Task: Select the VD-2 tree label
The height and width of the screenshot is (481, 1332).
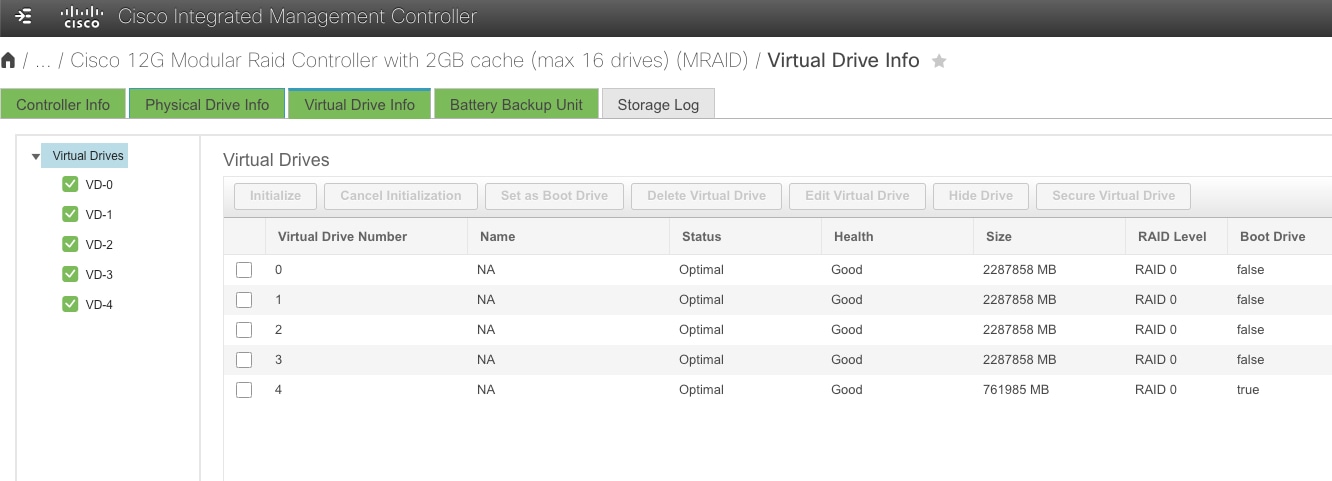Action: coord(99,245)
